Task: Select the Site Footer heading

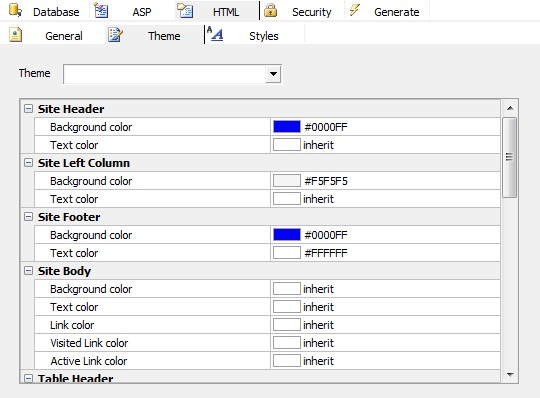Action: tap(69, 217)
